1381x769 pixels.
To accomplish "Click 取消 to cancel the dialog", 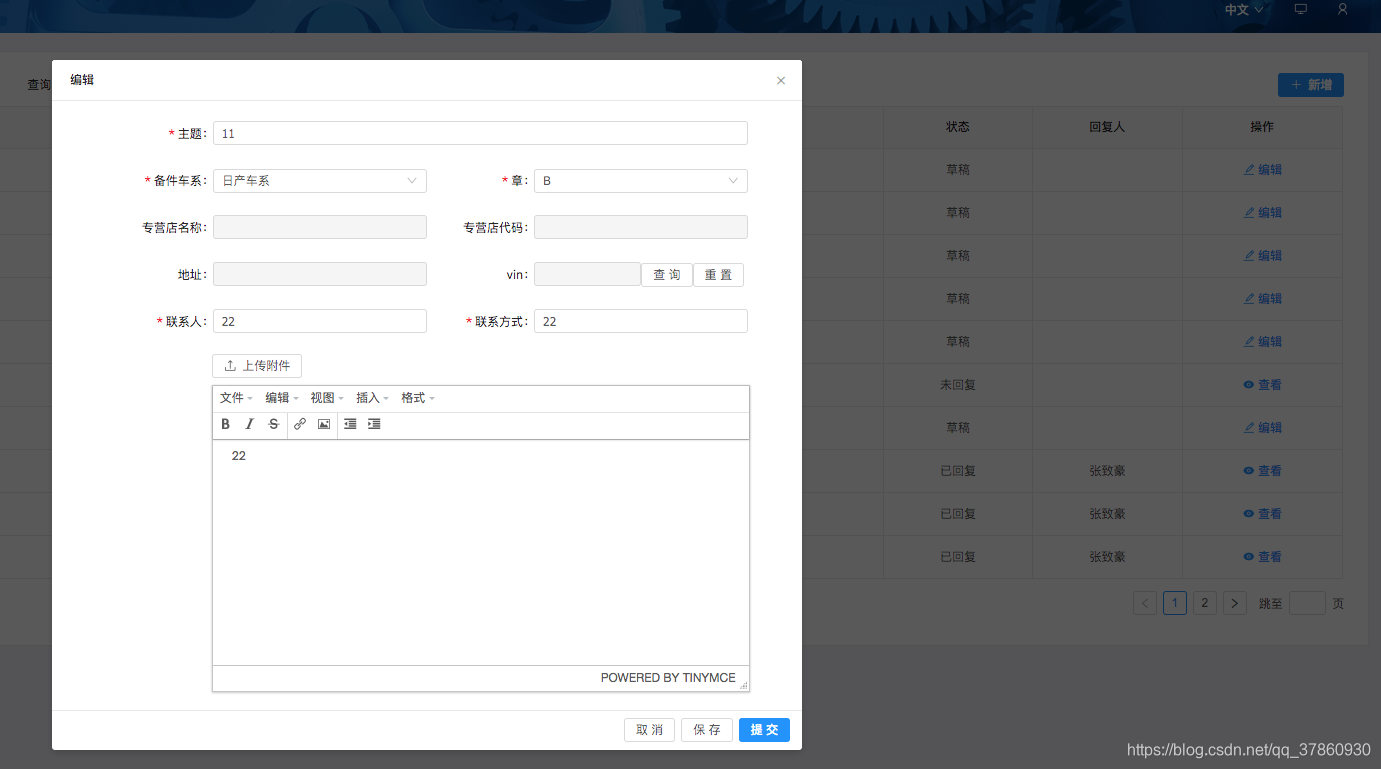I will pyautogui.click(x=649, y=730).
